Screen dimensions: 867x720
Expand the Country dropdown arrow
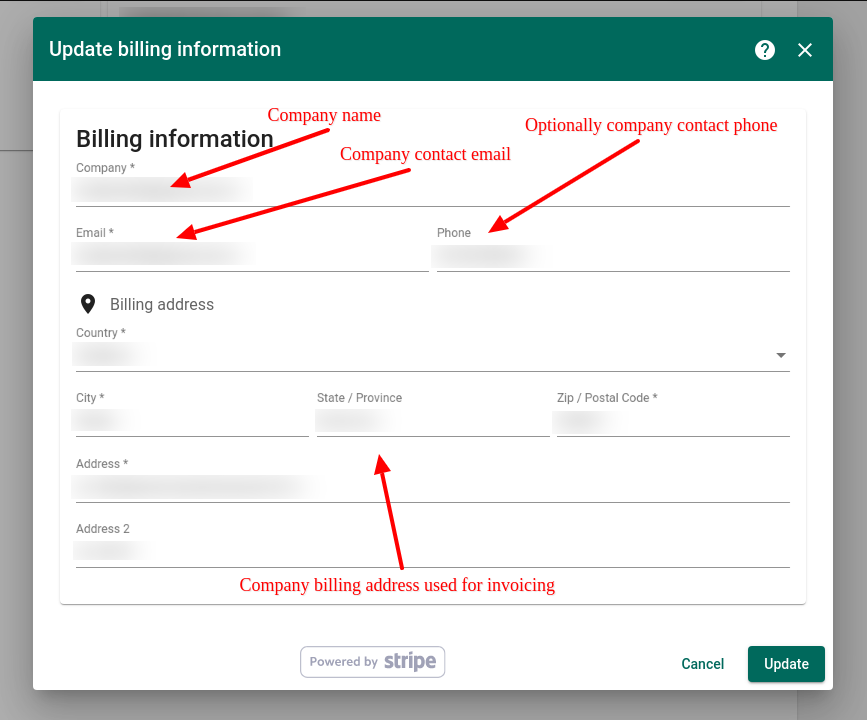coord(780,355)
